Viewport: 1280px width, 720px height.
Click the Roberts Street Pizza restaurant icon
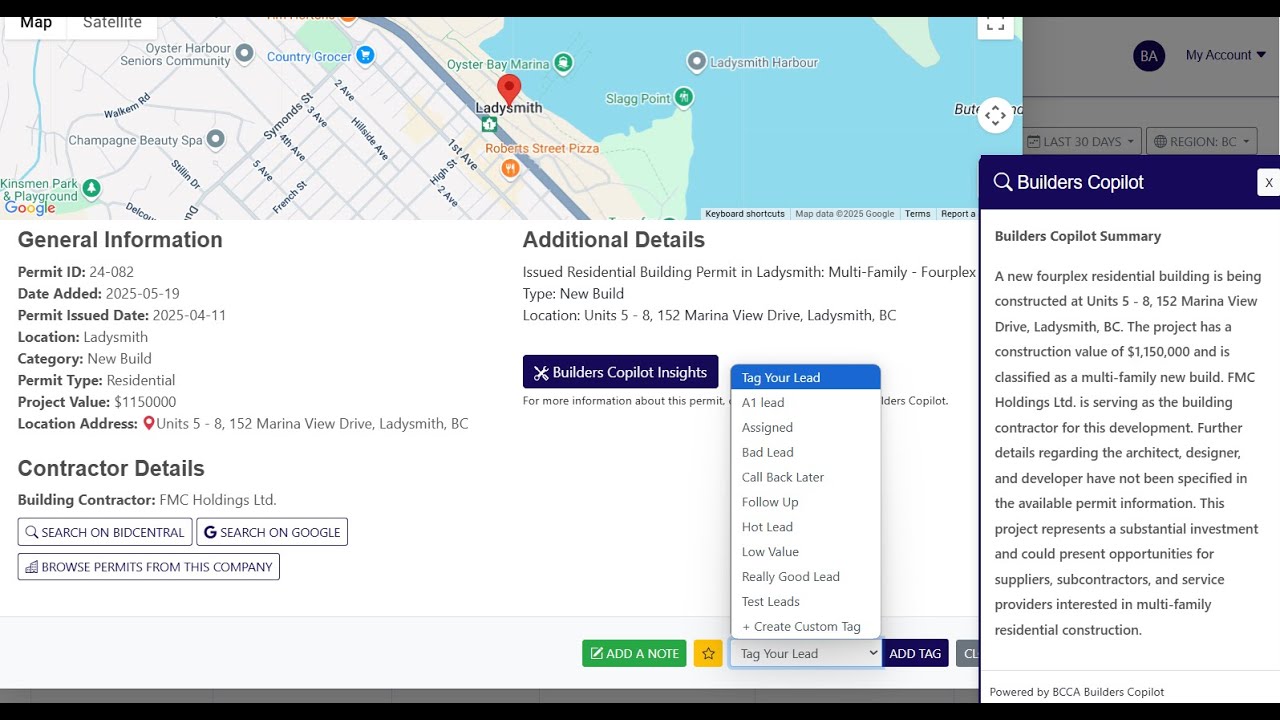coord(510,168)
